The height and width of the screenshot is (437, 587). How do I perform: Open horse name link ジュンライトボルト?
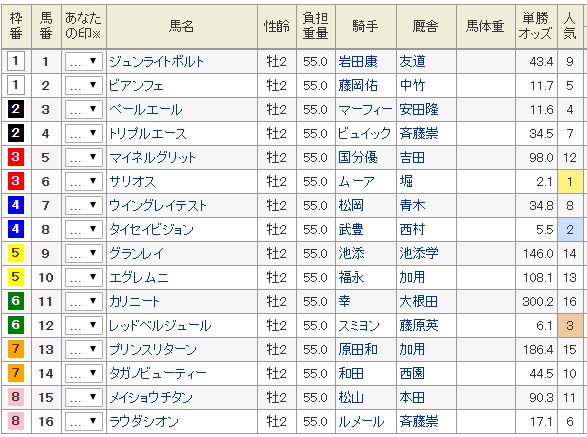[x=156, y=61]
